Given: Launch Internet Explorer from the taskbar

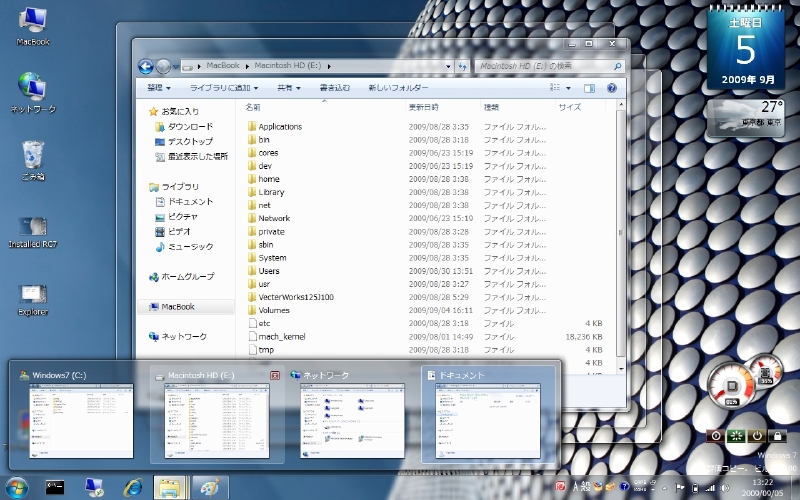Looking at the screenshot, I should [133, 488].
